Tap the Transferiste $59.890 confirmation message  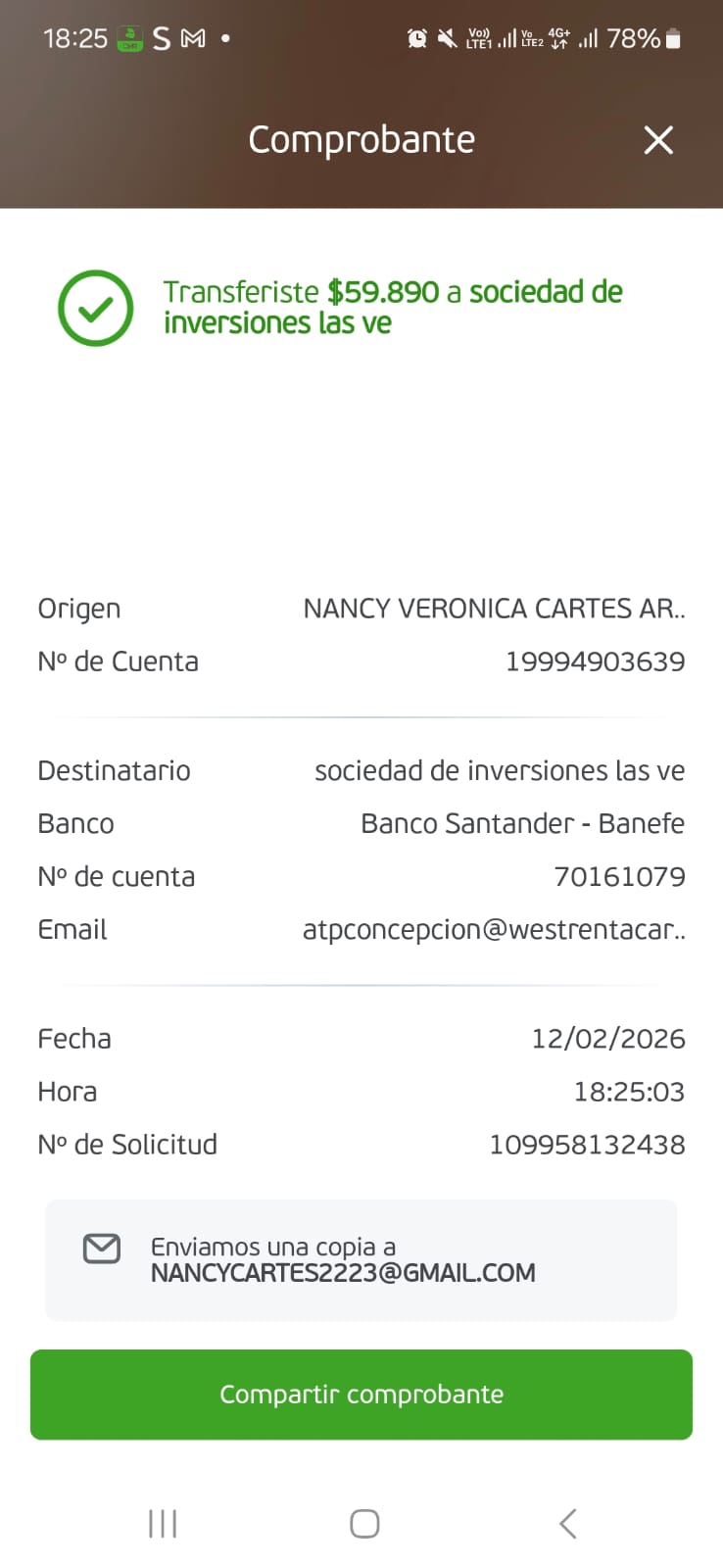click(x=393, y=307)
